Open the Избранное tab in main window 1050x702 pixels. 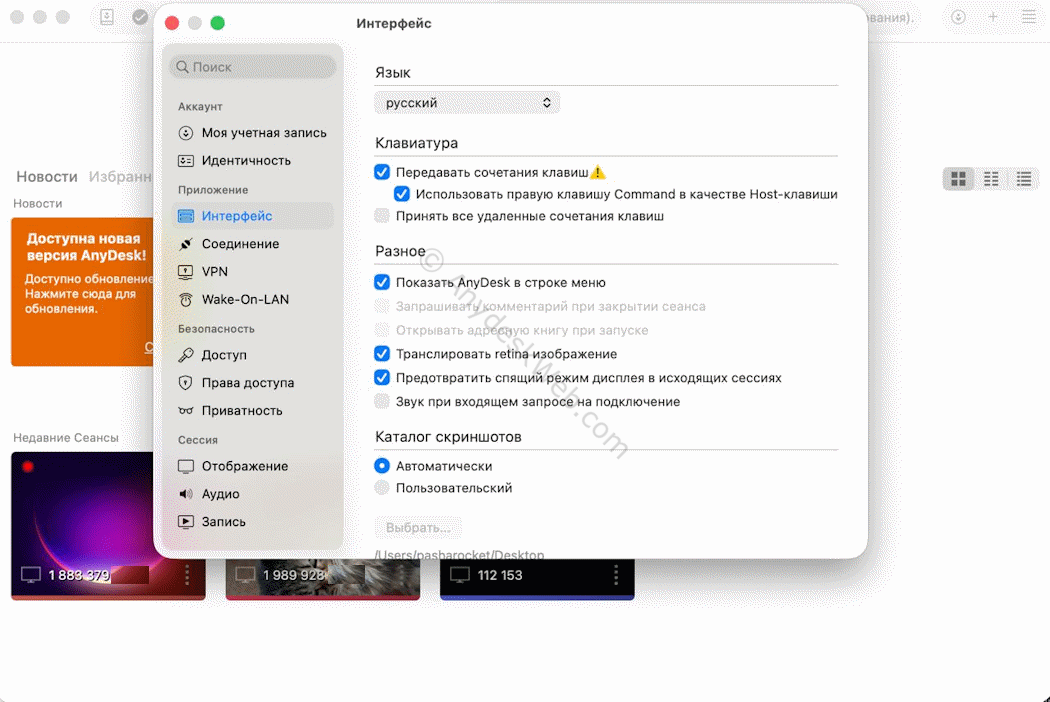click(121, 177)
